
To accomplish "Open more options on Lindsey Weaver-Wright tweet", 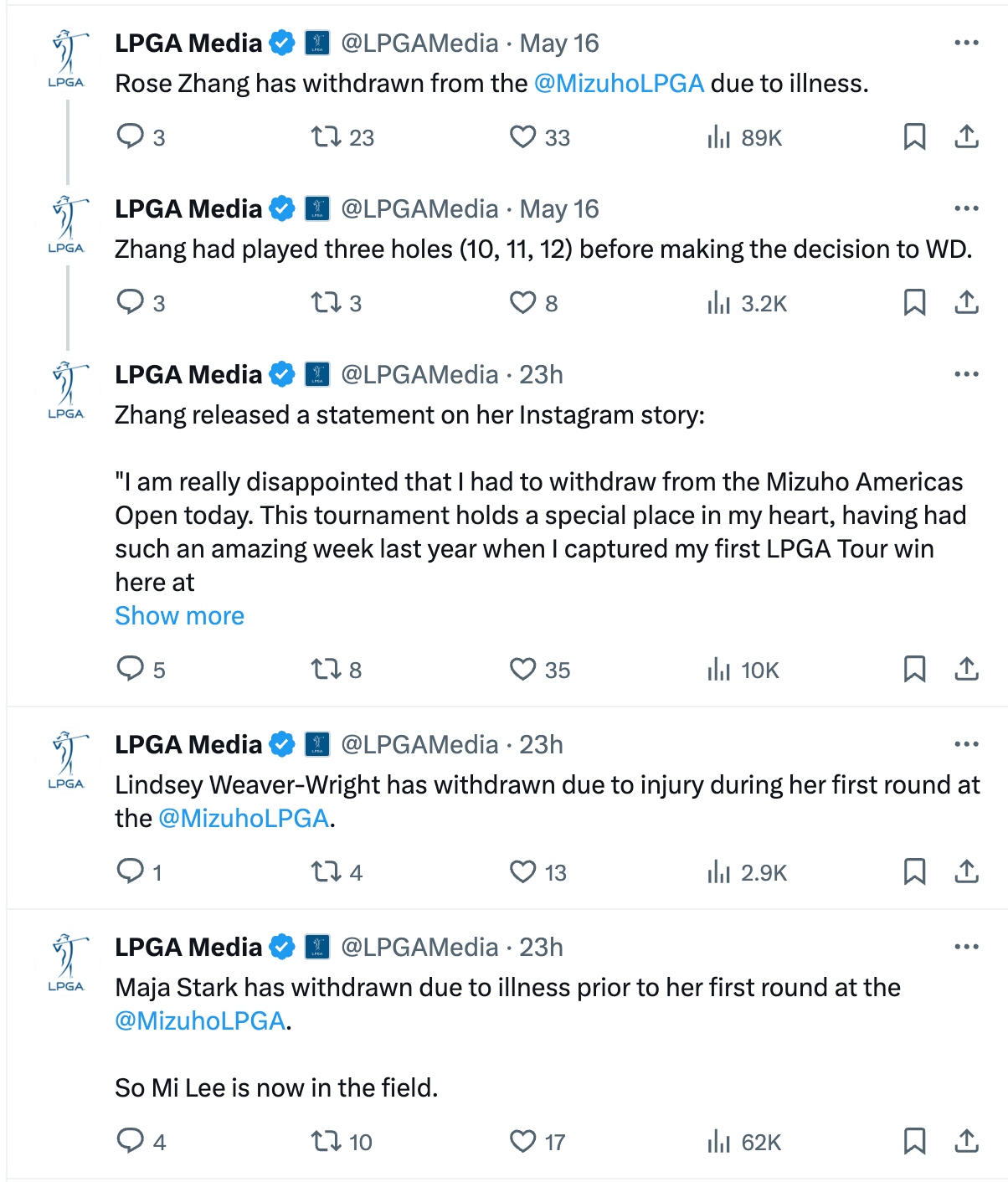I will coord(966,744).
